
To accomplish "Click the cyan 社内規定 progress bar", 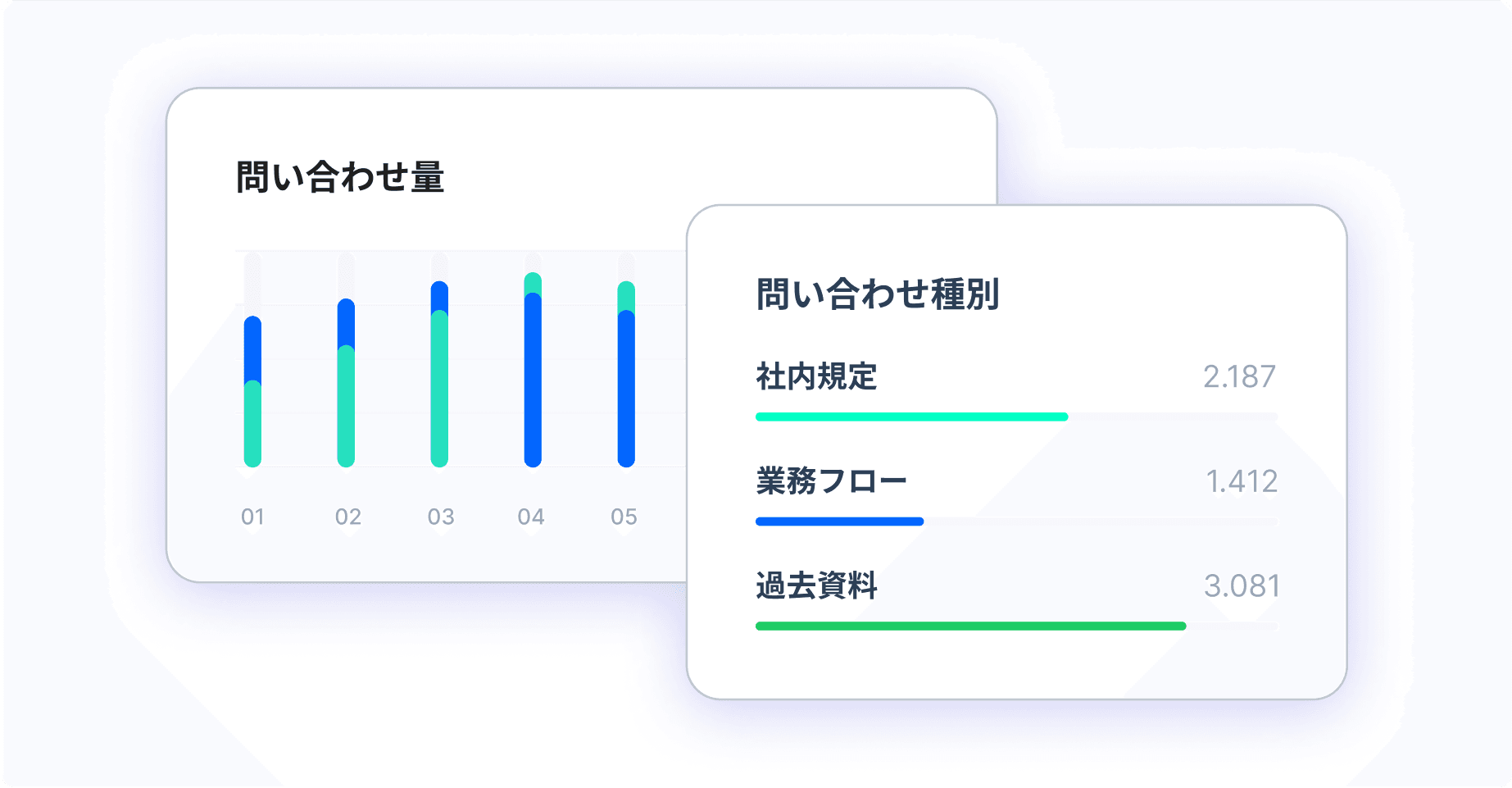I will tap(912, 417).
